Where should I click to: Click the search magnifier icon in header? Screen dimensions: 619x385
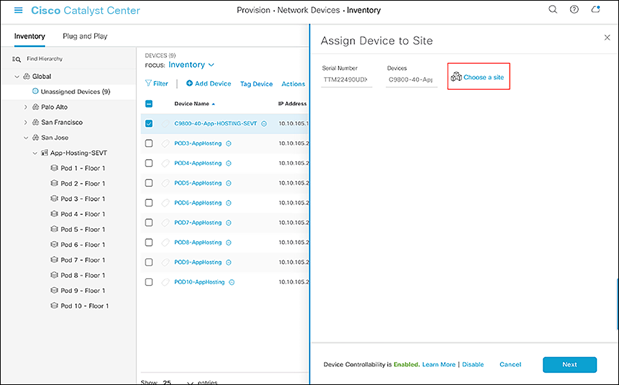tap(553, 9)
